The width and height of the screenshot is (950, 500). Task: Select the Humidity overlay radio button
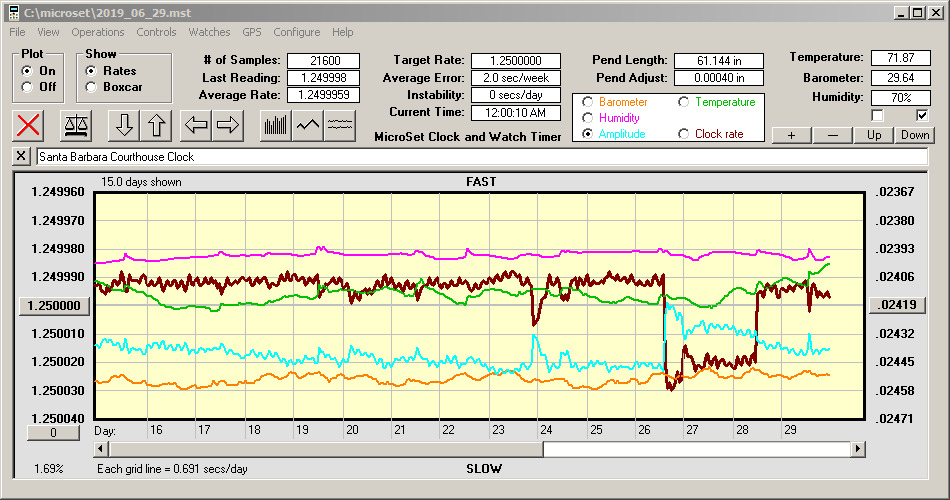tap(587, 118)
